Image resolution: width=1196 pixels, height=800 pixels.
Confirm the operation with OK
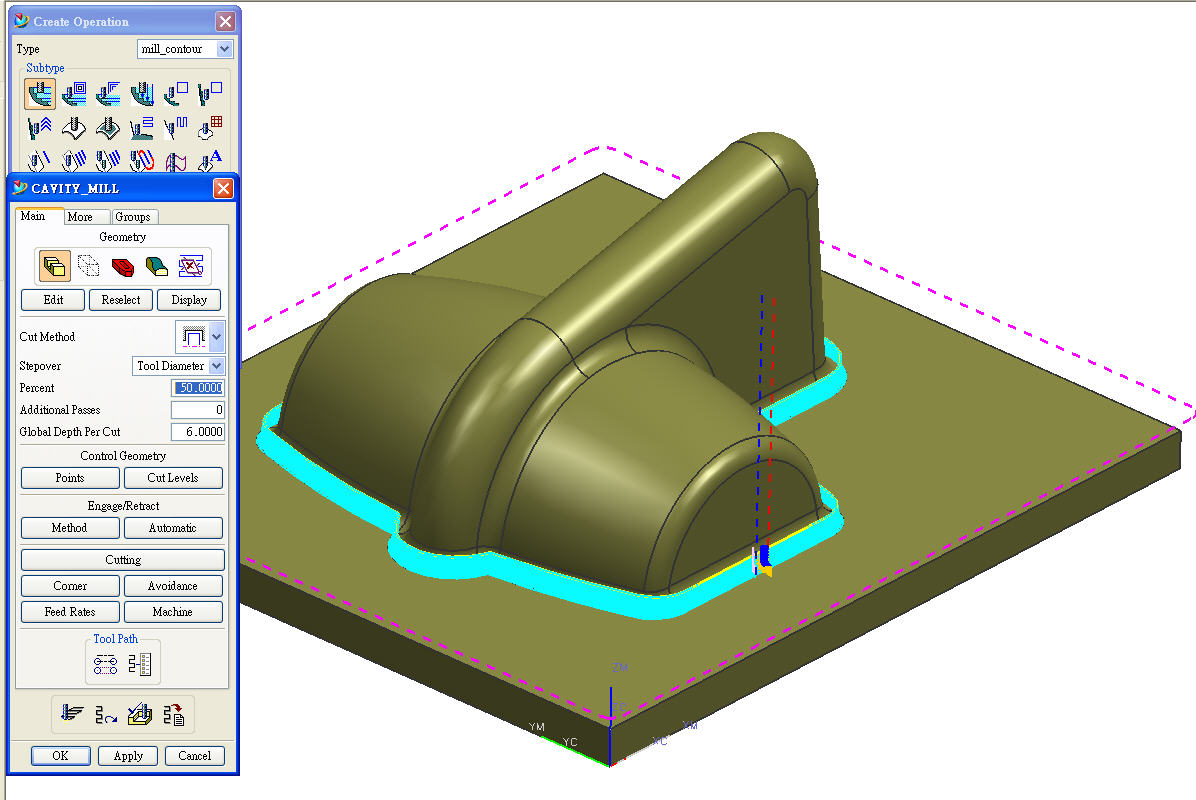[x=61, y=756]
